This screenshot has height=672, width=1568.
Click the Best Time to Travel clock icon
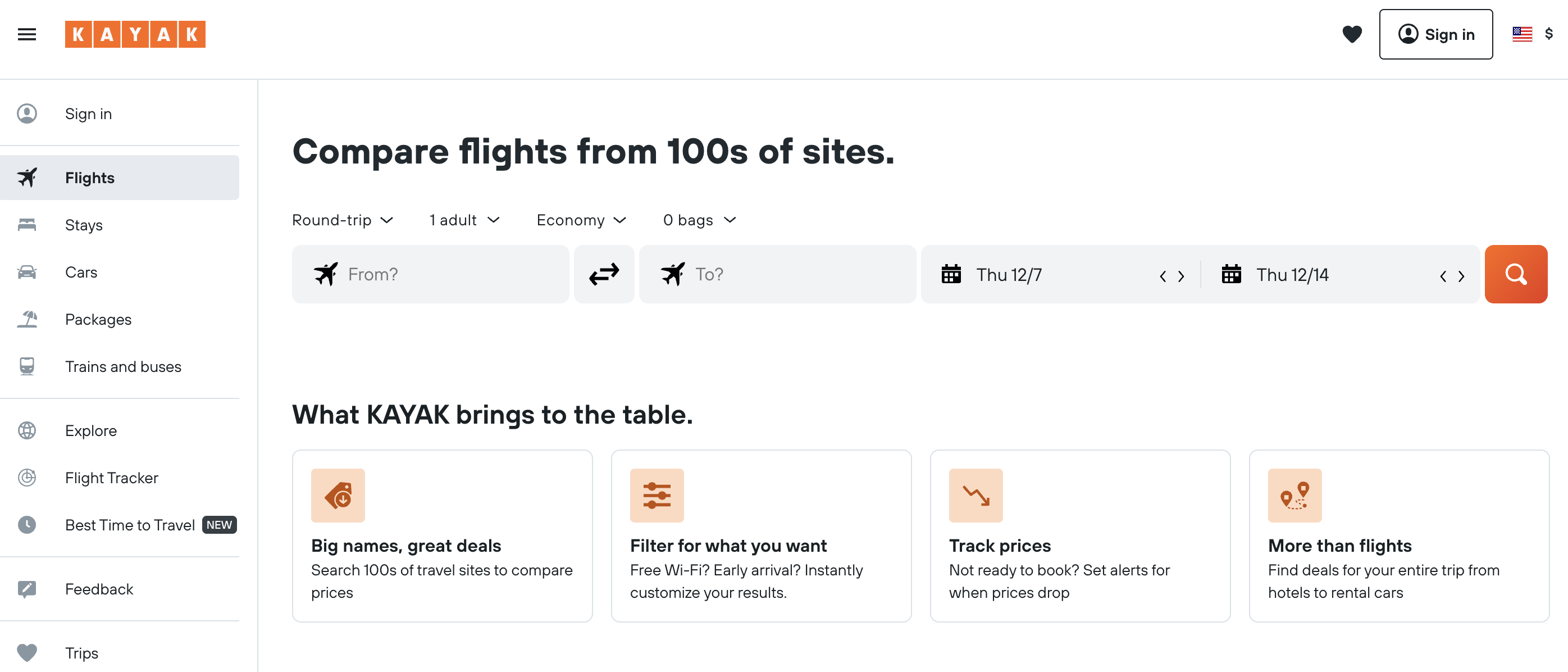click(x=27, y=525)
